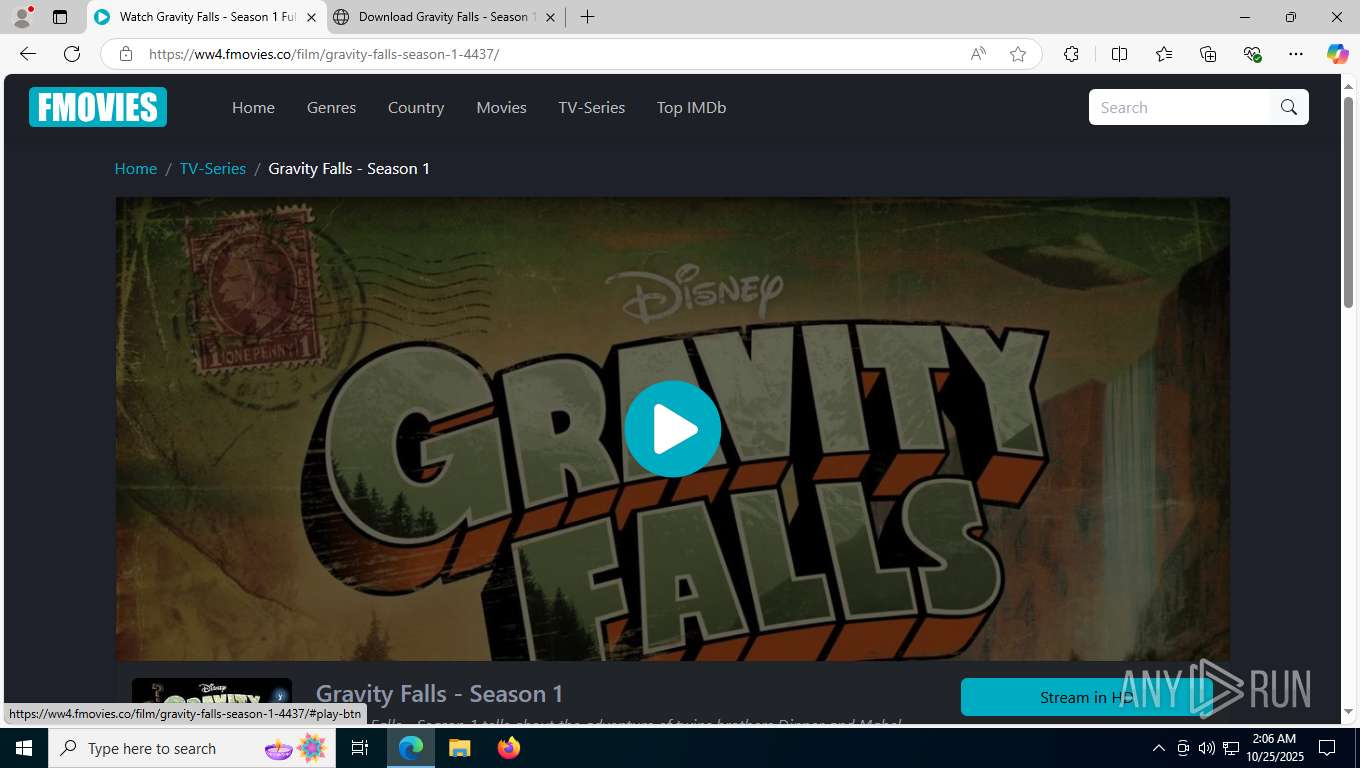Open the clock and calendar
Screen dimensions: 1360x768
click(x=1273, y=748)
